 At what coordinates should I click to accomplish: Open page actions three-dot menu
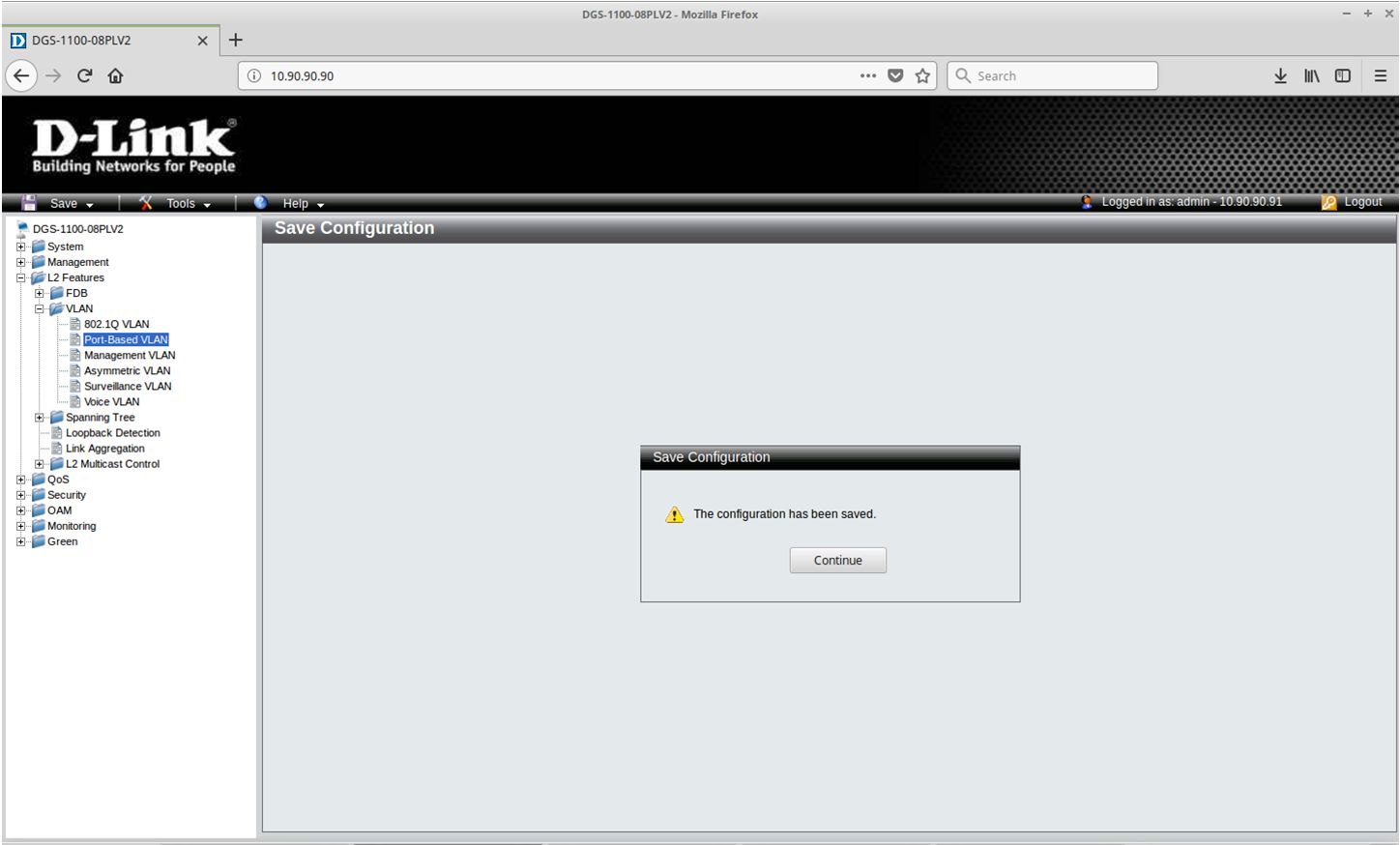pyautogui.click(x=868, y=75)
